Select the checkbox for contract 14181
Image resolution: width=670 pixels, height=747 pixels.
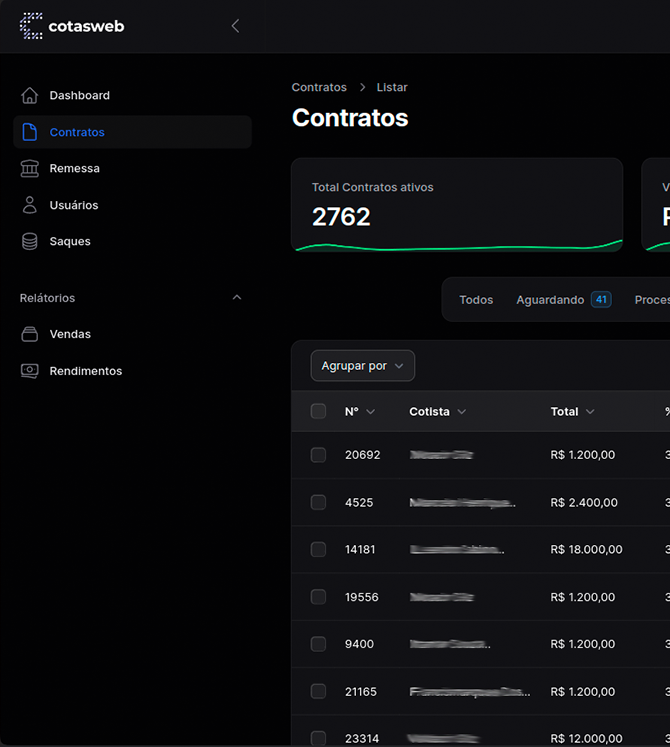(x=318, y=549)
